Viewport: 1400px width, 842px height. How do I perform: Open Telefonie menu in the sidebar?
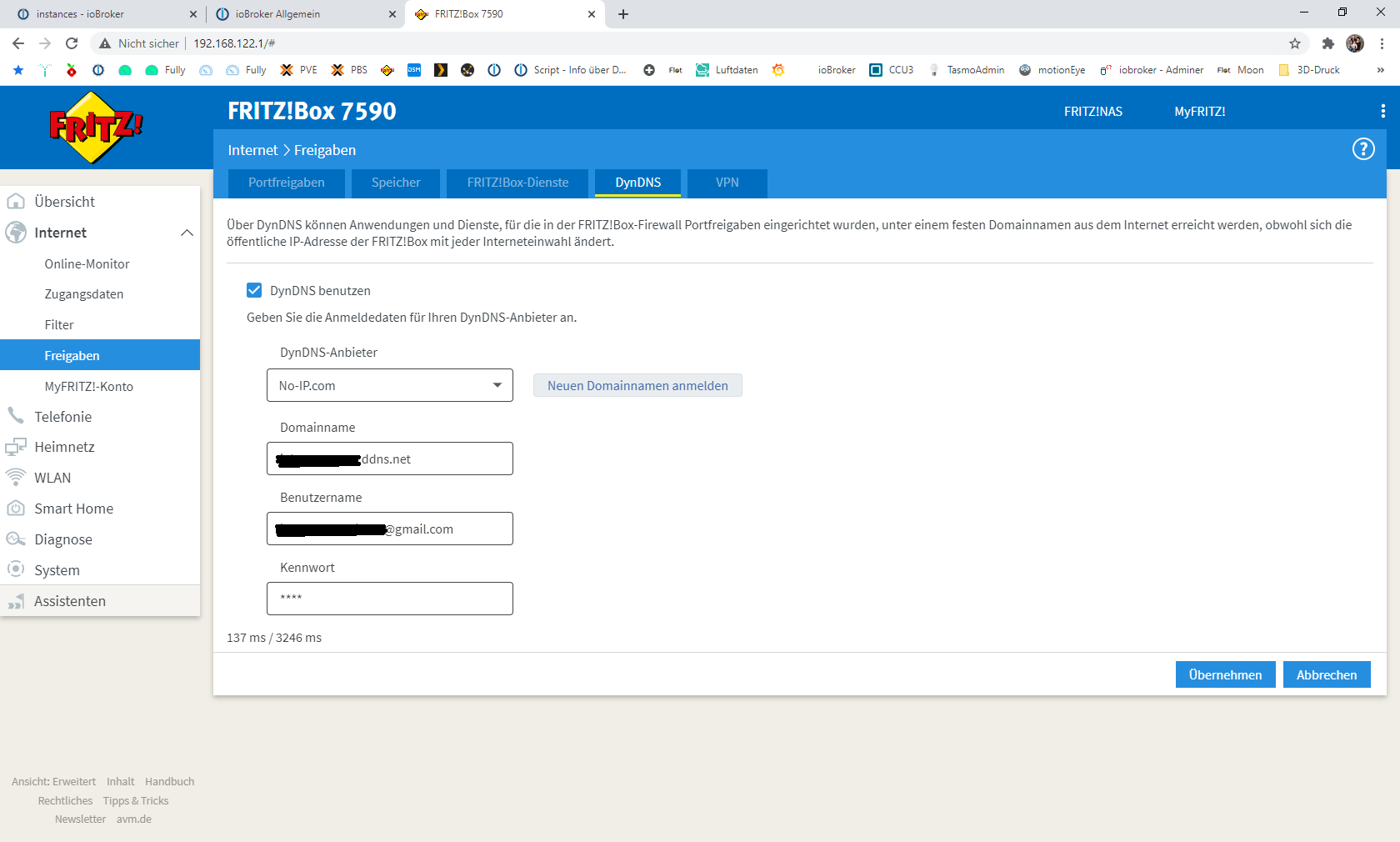tap(100, 417)
